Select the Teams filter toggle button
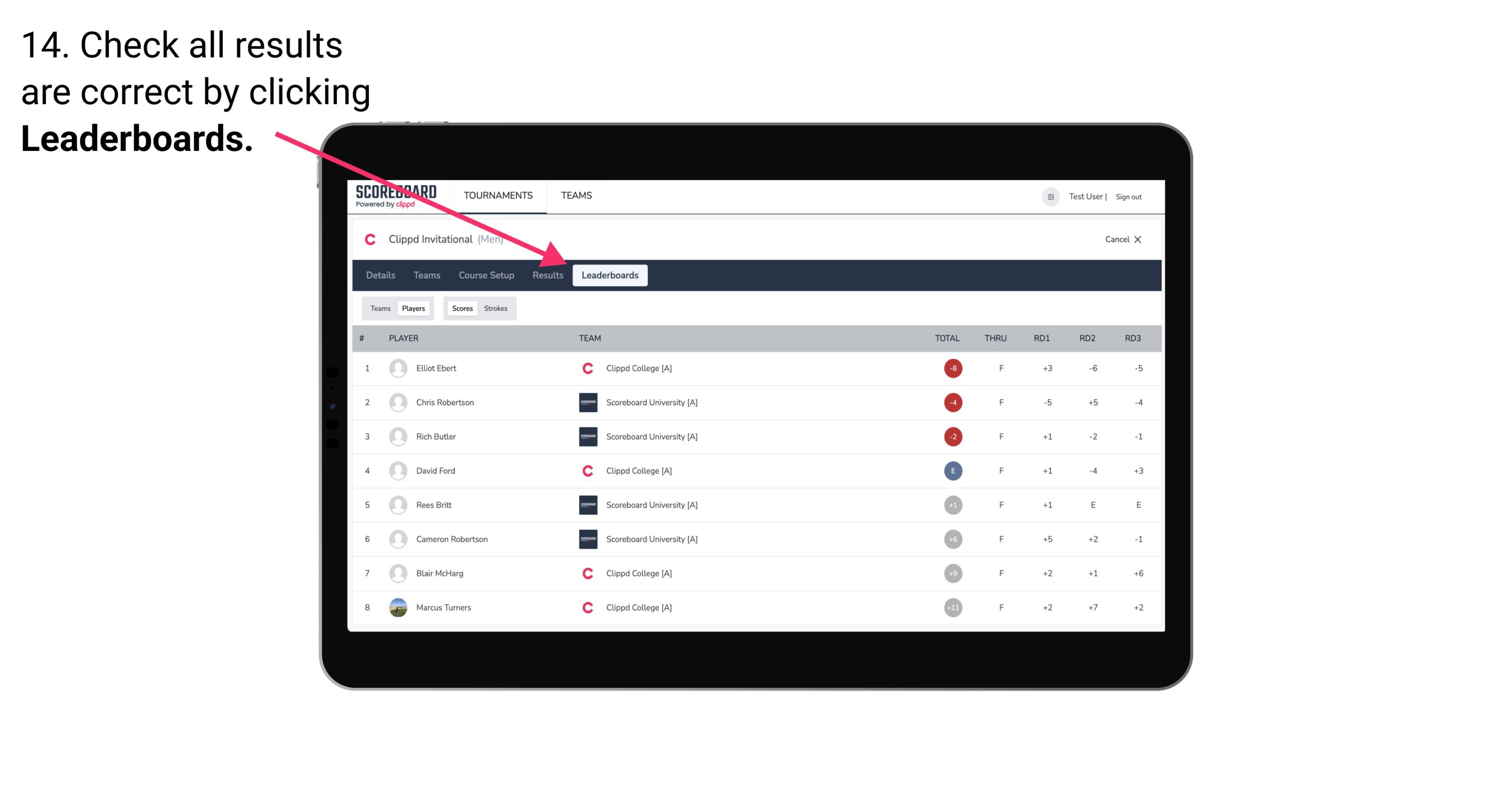 [x=379, y=308]
